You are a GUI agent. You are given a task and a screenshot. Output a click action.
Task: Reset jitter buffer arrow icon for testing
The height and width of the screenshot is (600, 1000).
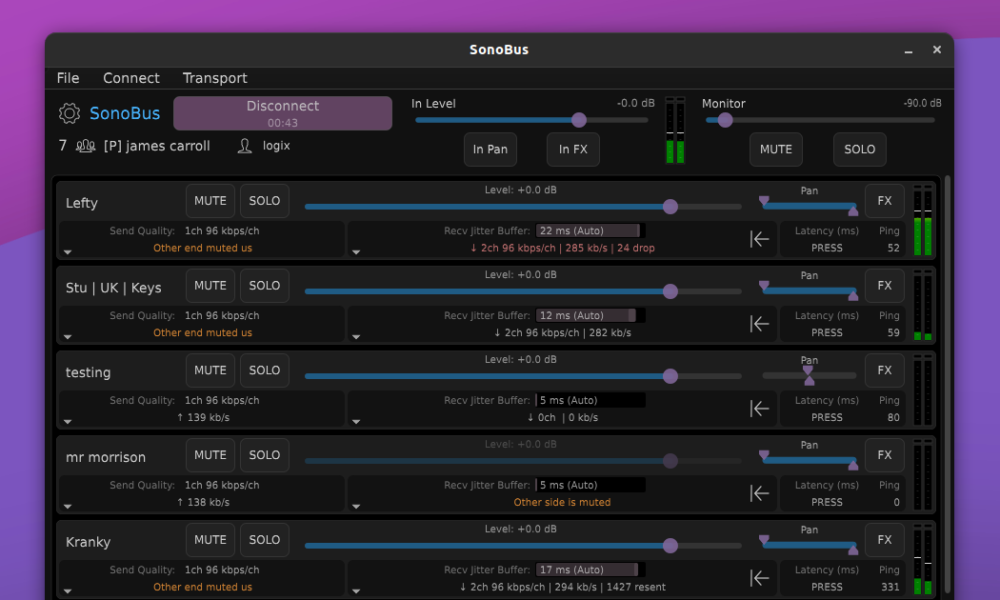[759, 409]
